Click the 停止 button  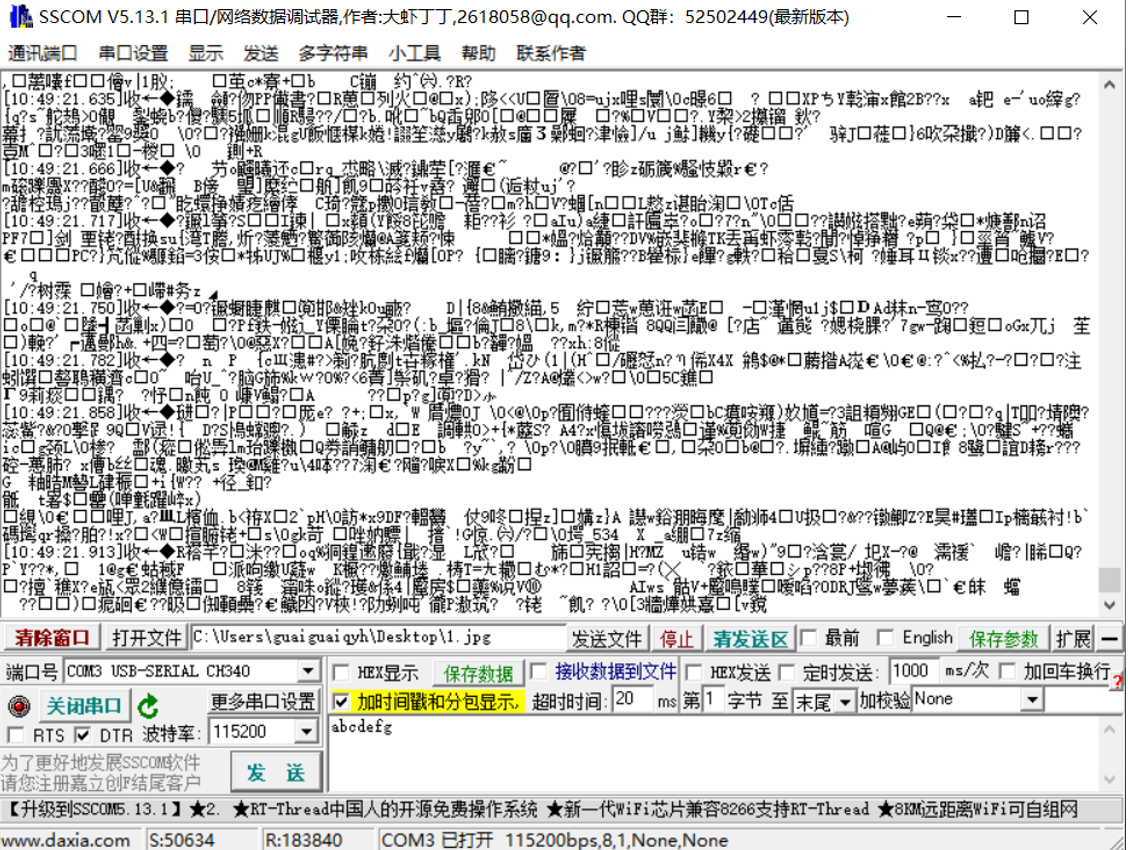(x=676, y=638)
